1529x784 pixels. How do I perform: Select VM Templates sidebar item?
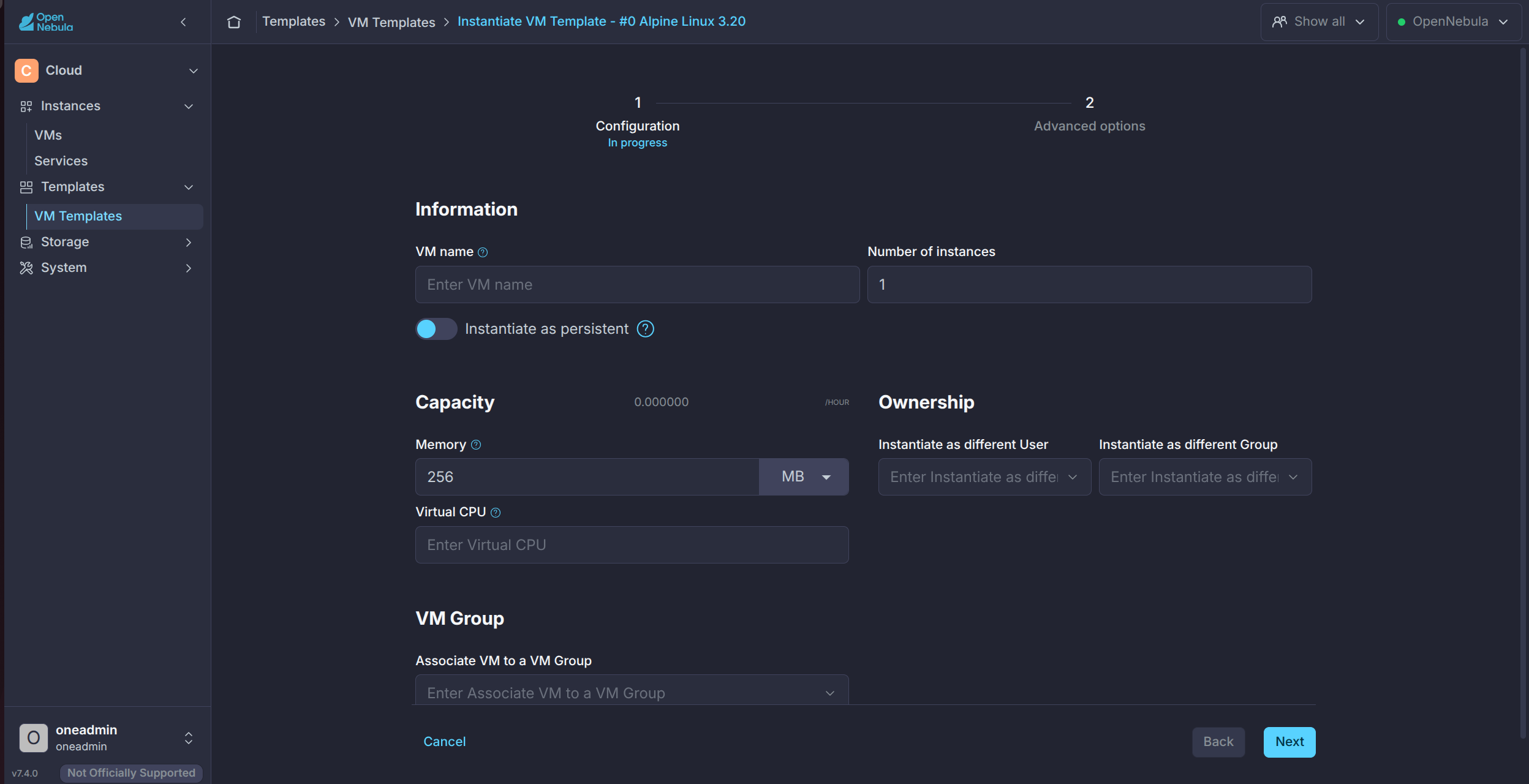point(115,216)
